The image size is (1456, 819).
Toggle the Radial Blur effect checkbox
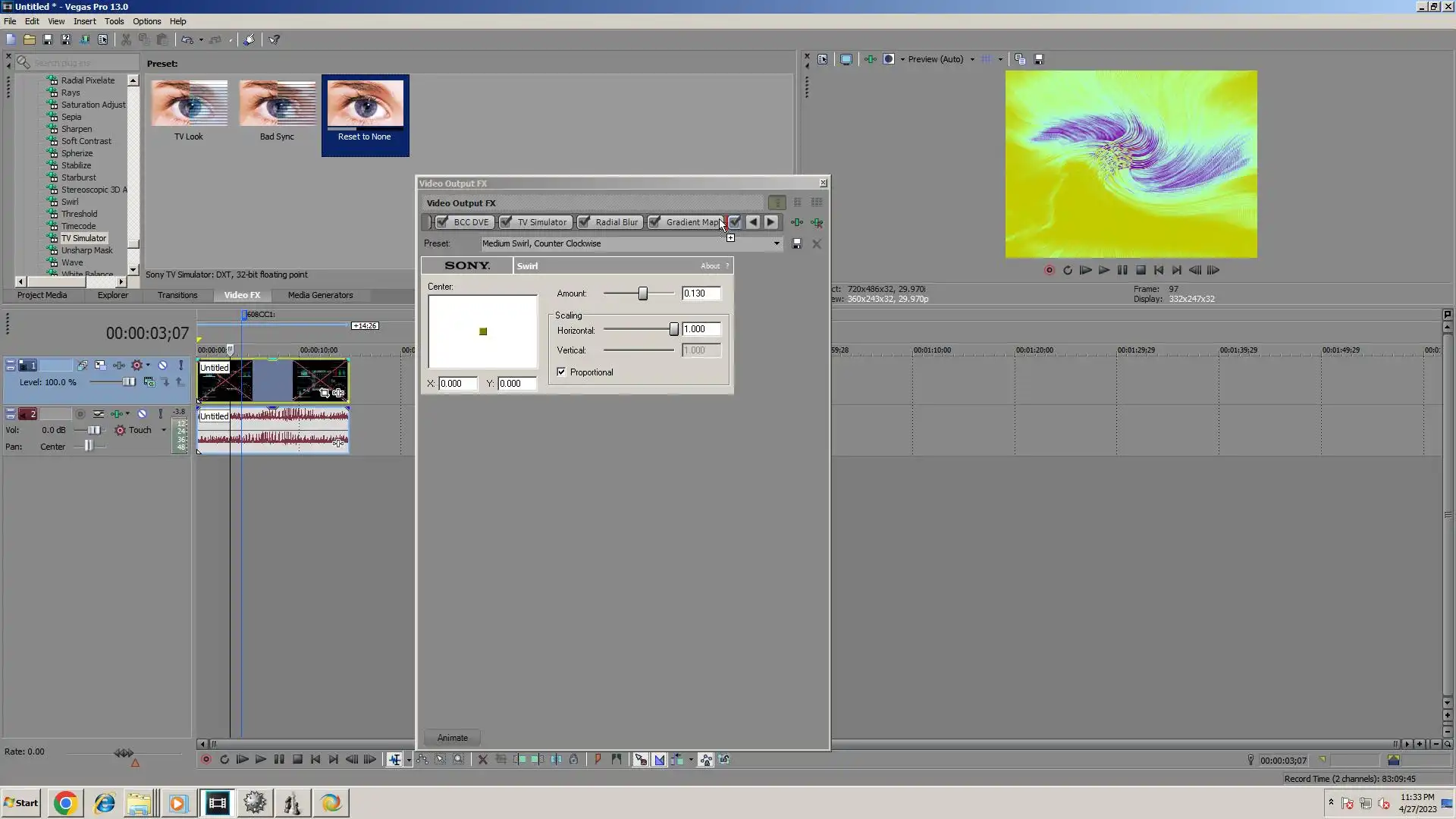pyautogui.click(x=584, y=222)
